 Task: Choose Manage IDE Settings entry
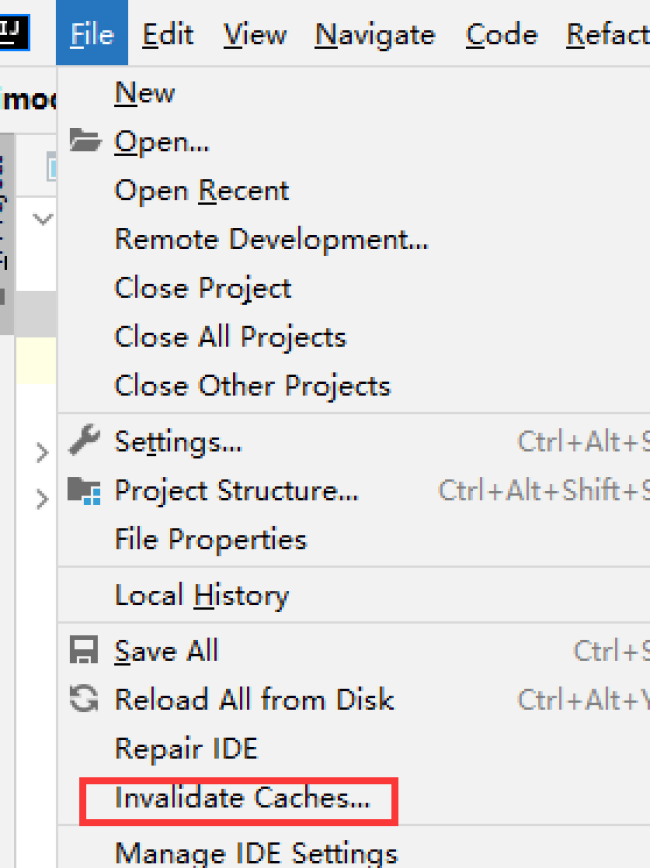(256, 853)
